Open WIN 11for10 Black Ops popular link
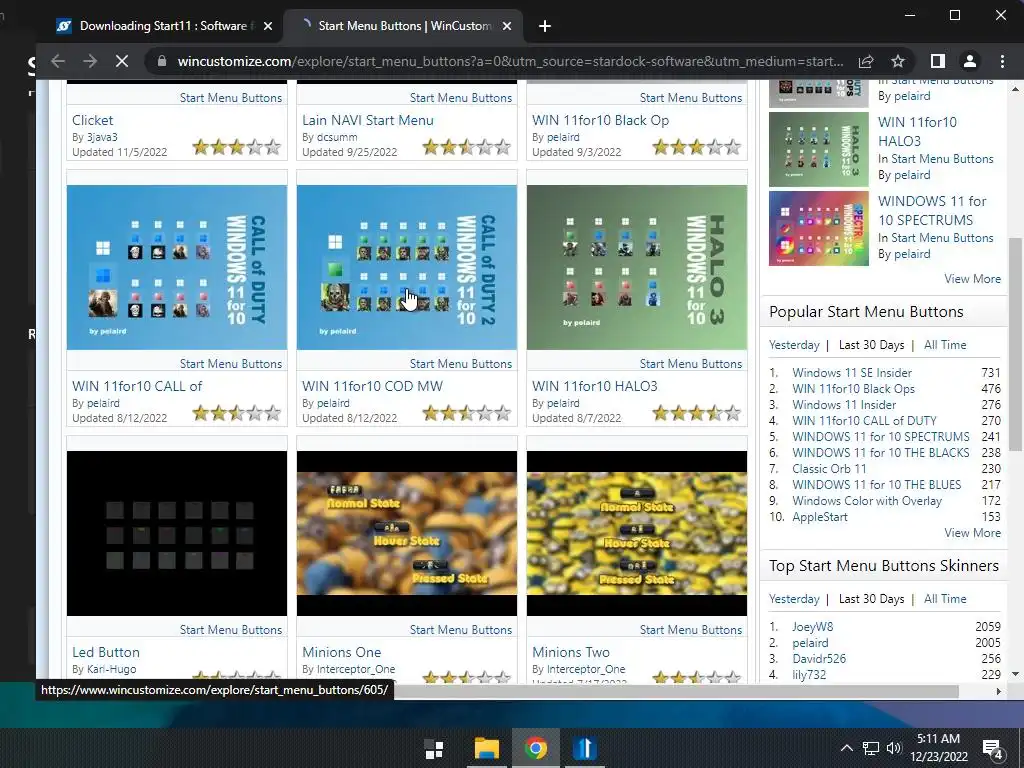The height and width of the screenshot is (768, 1024). [x=853, y=389]
